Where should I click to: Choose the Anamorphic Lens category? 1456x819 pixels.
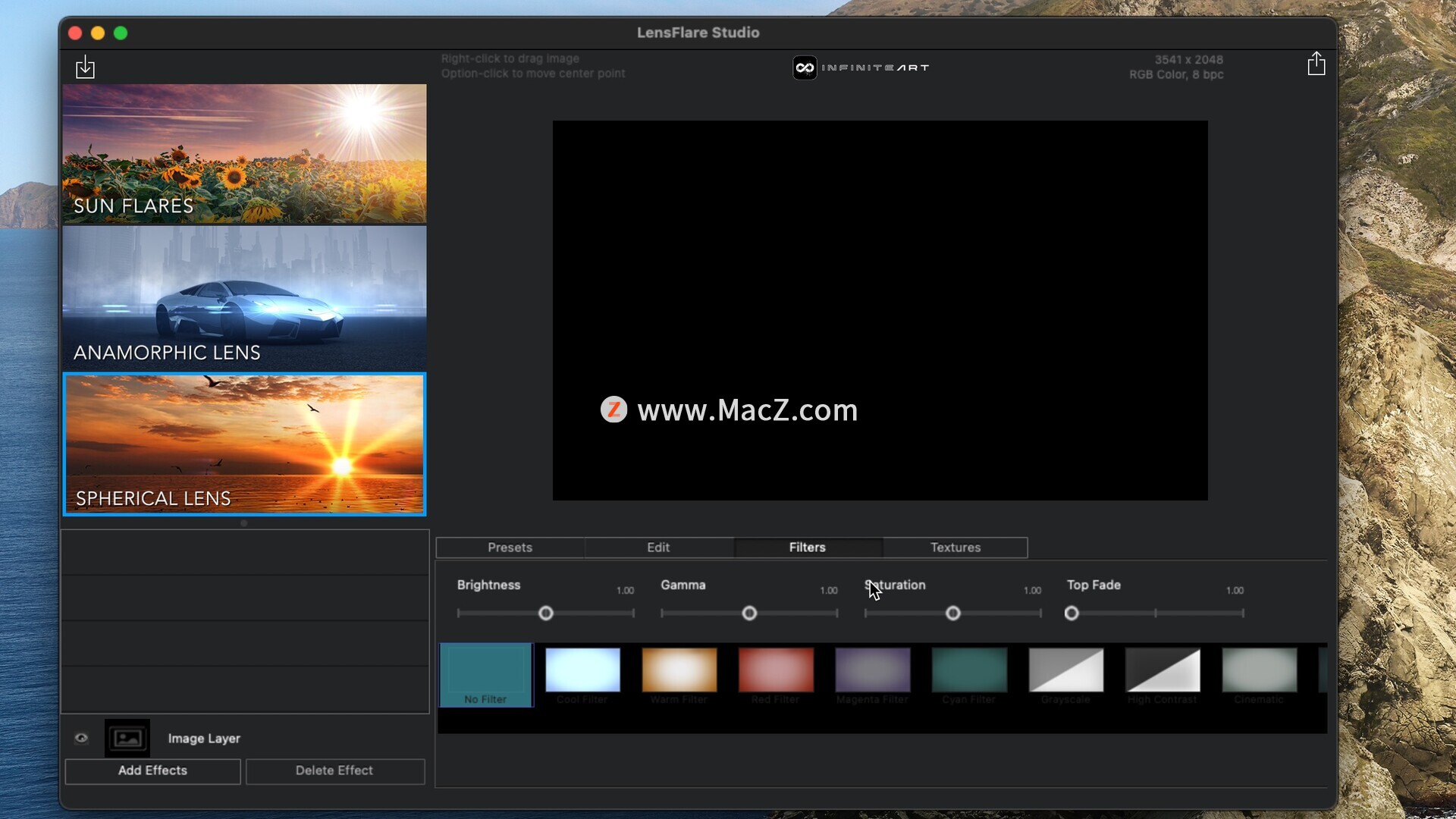pos(244,298)
